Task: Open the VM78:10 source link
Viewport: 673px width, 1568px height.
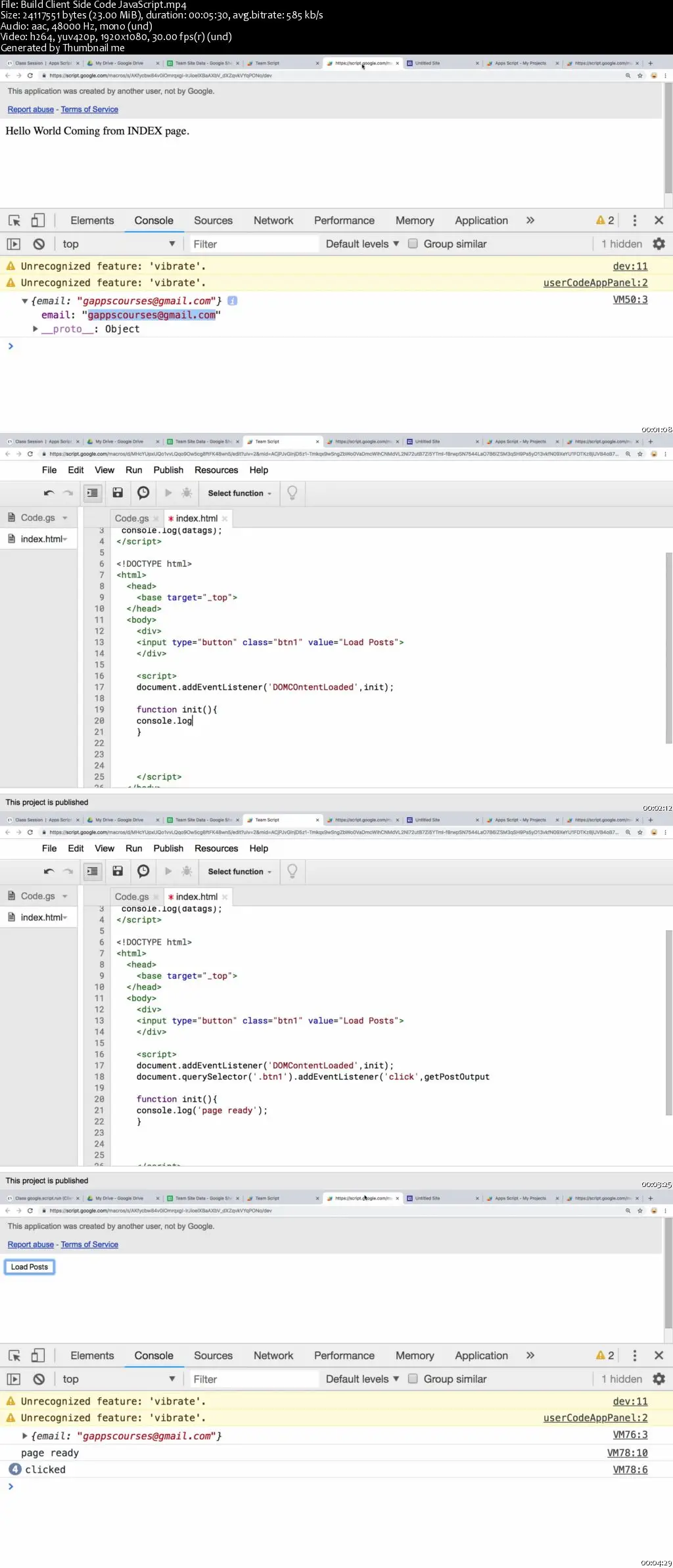Action: coord(628,1454)
